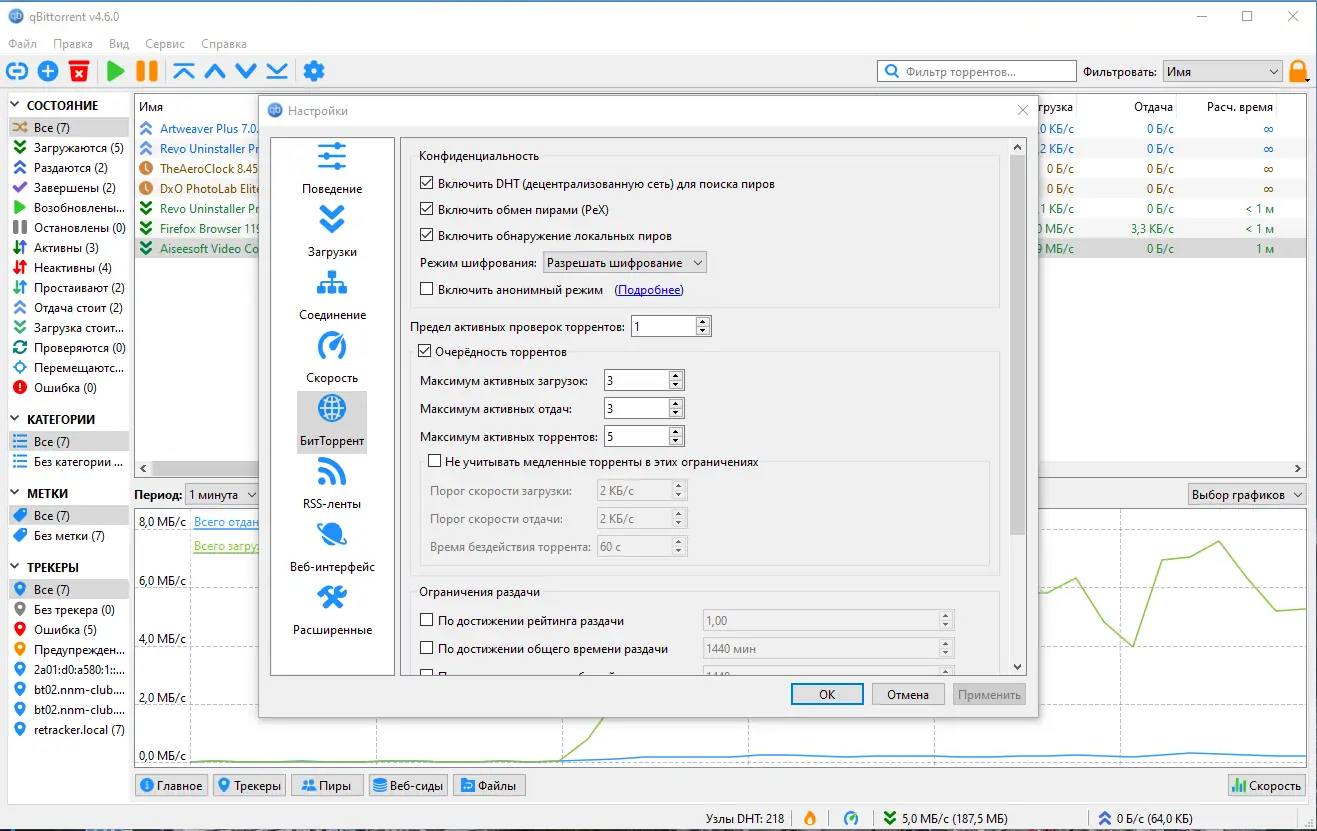
Task: Switch to Загрузки settings section
Action: tap(332, 233)
